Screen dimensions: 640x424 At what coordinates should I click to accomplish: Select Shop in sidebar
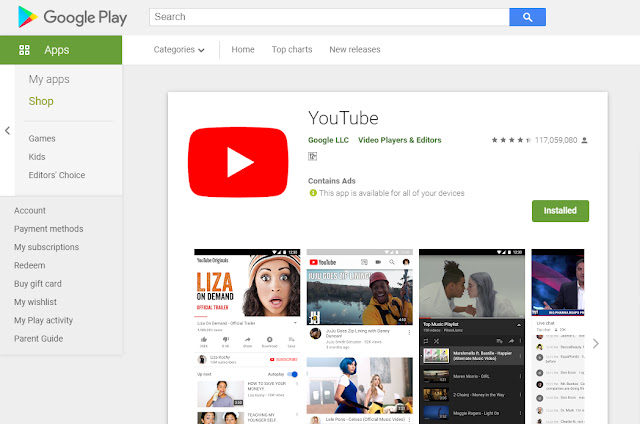pos(41,101)
